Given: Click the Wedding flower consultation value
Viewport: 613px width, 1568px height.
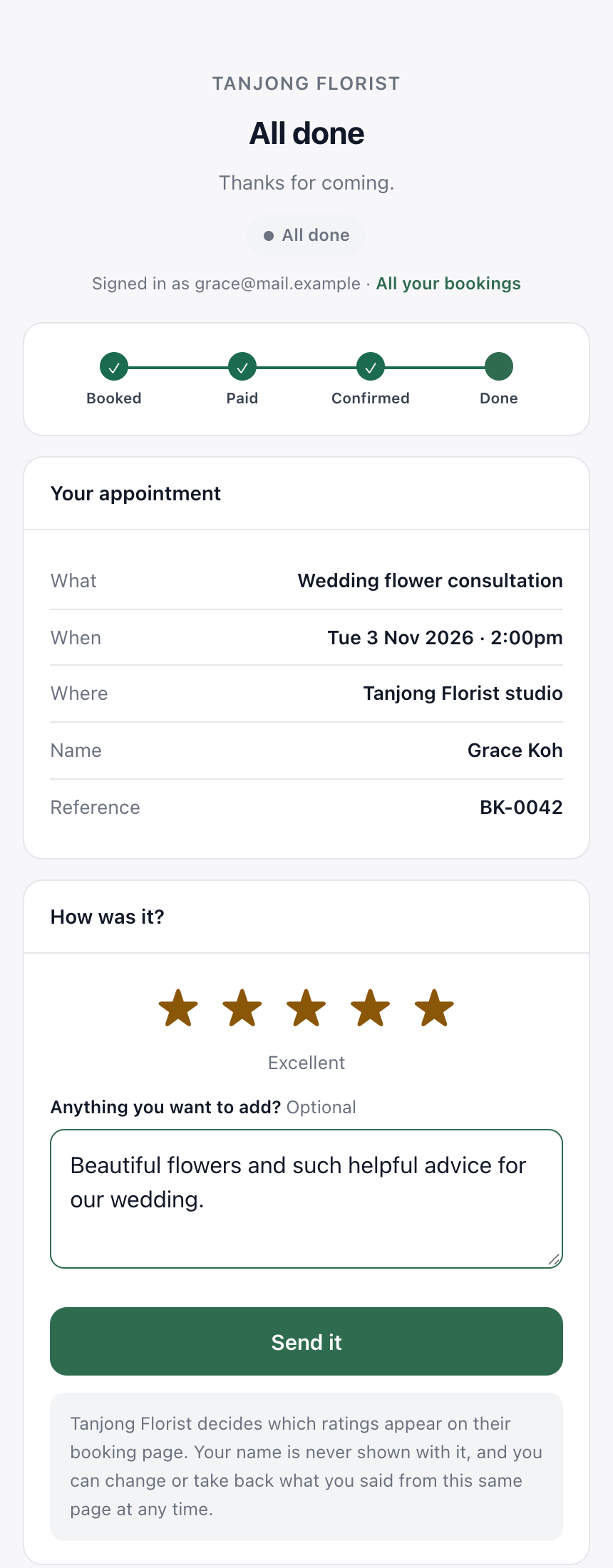Looking at the screenshot, I should coord(430,581).
